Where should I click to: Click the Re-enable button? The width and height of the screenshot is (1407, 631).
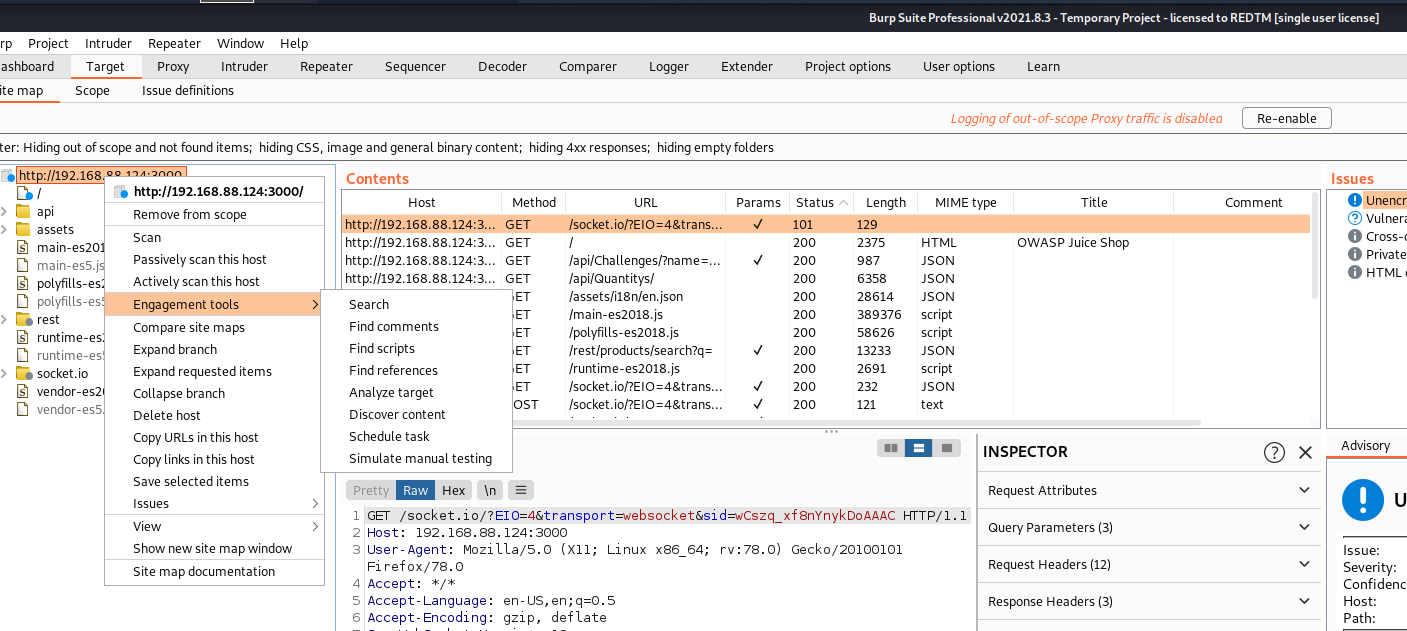click(1286, 117)
